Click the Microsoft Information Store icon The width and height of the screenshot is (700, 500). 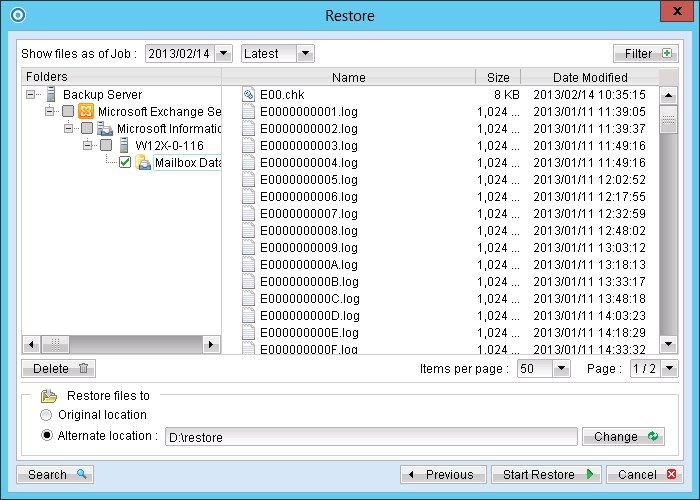pos(105,129)
